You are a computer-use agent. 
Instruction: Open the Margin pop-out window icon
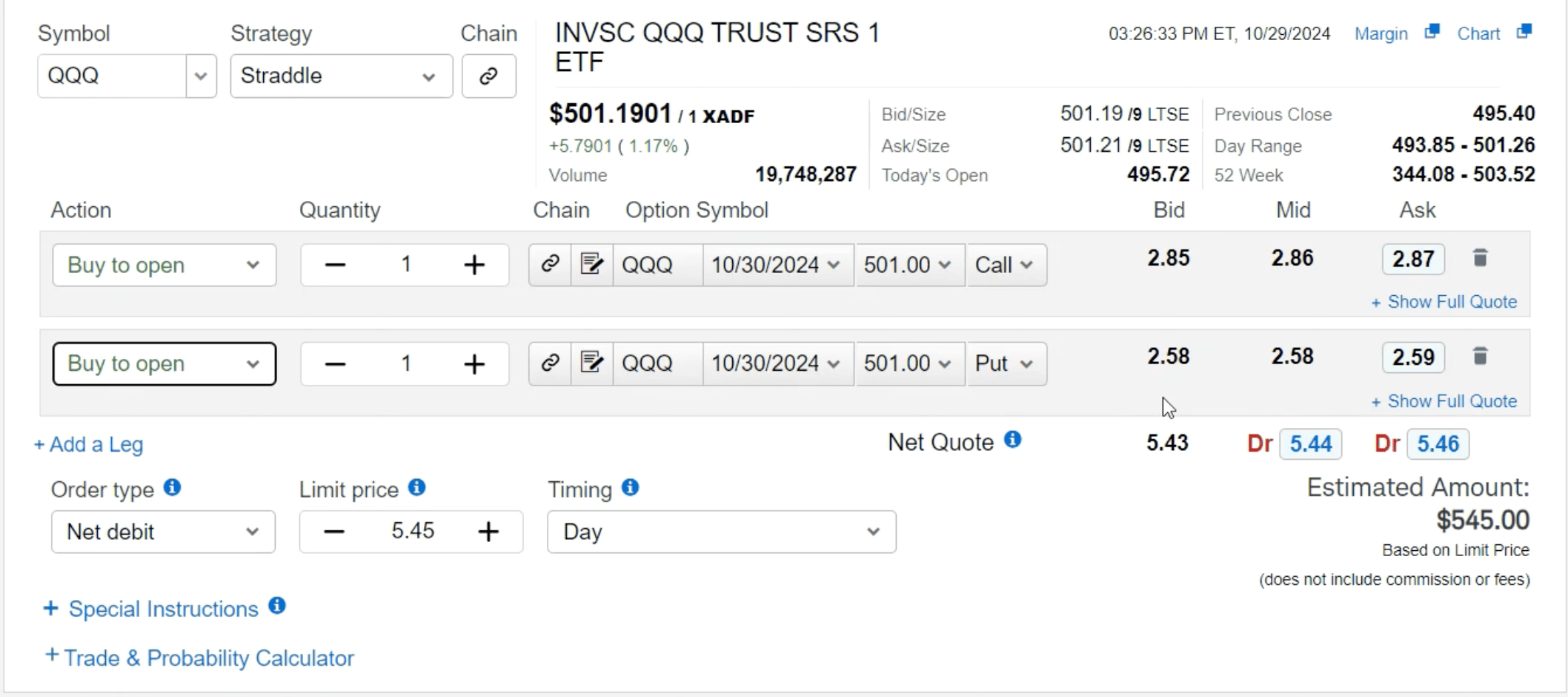(1432, 32)
